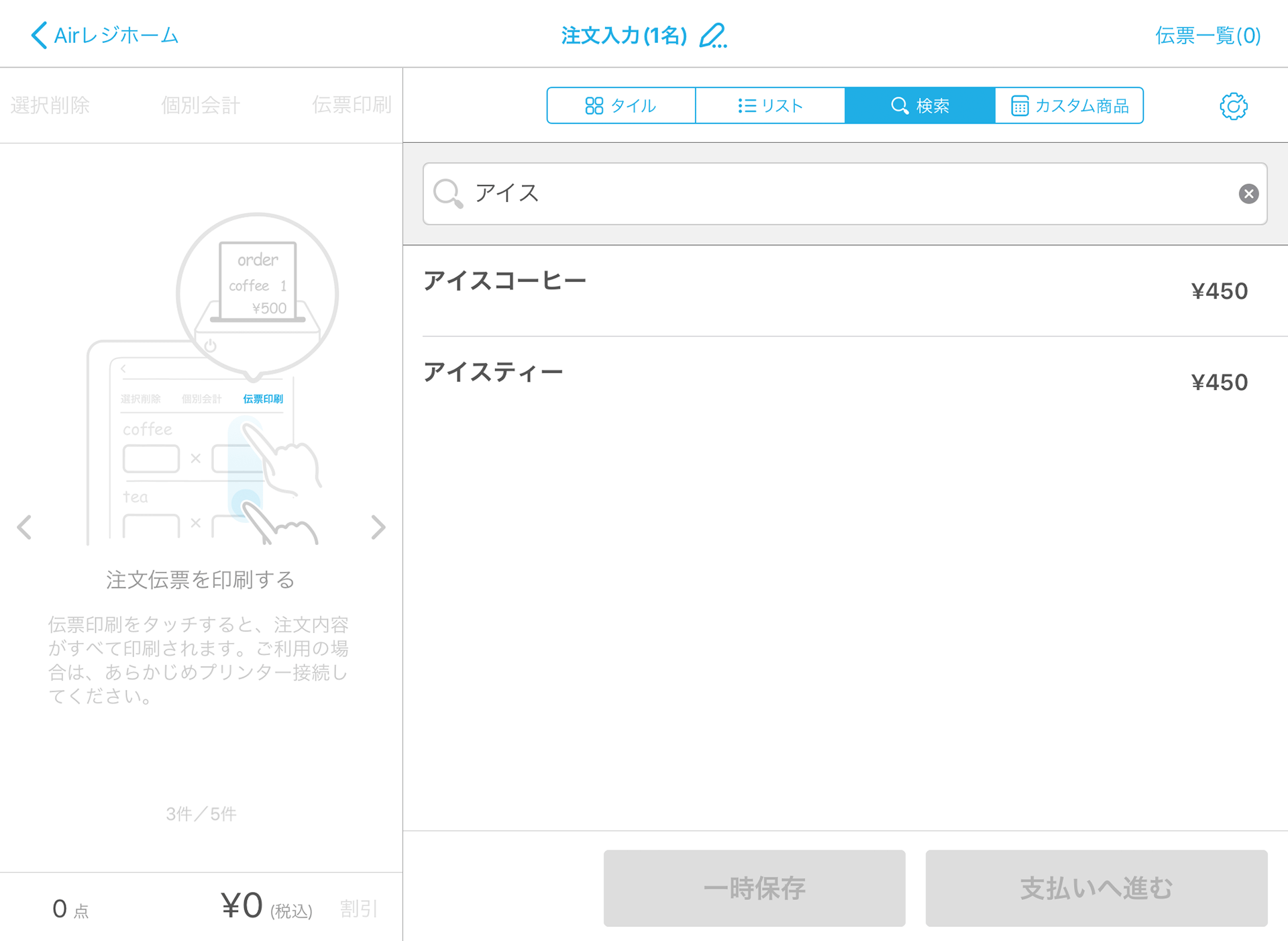Click the 注文入力(1名) title
The height and width of the screenshot is (941, 1288).
click(624, 35)
